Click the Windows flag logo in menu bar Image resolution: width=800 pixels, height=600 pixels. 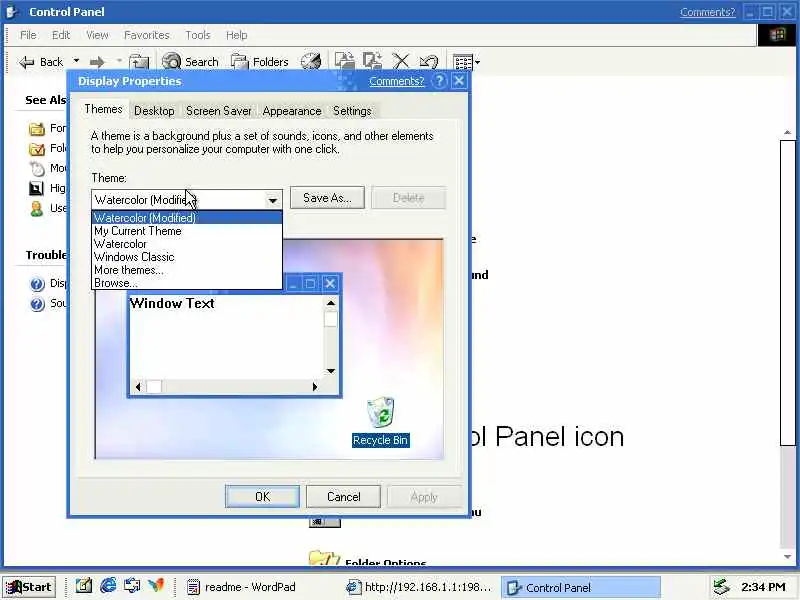778,35
